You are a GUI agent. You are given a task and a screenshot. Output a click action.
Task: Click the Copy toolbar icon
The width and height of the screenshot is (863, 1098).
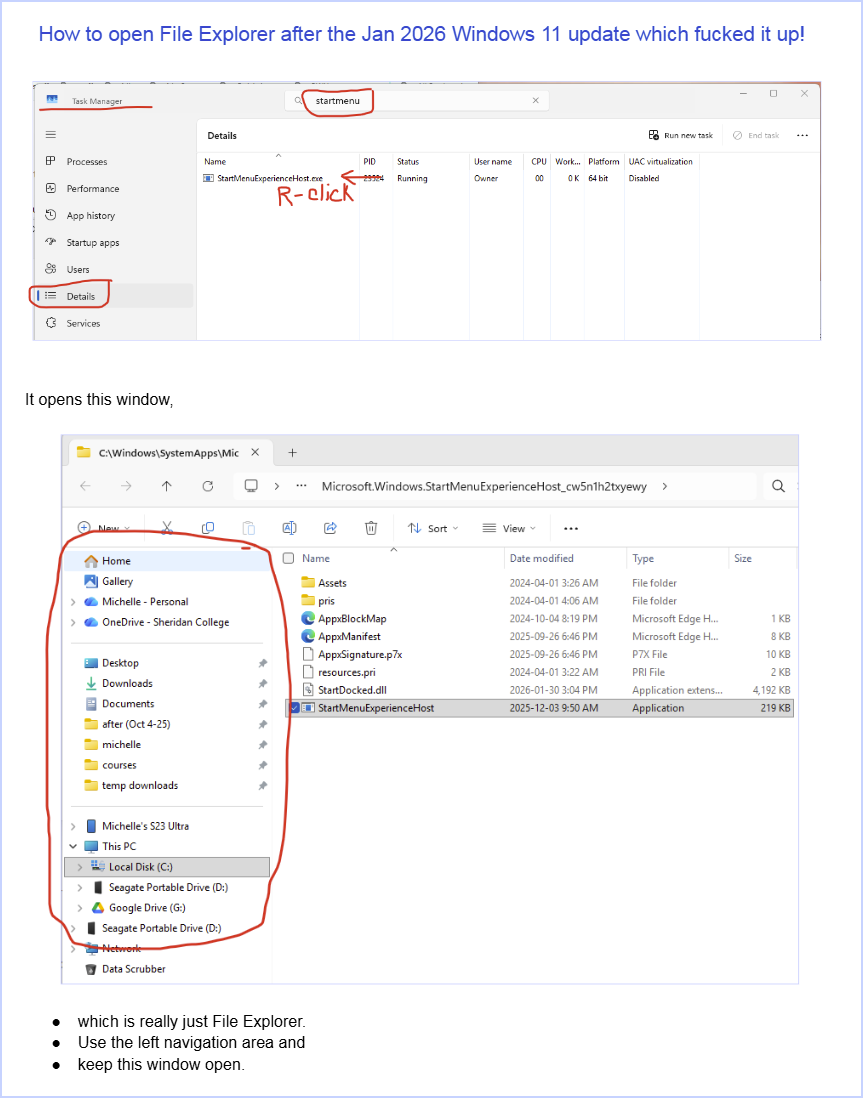pyautogui.click(x=208, y=528)
